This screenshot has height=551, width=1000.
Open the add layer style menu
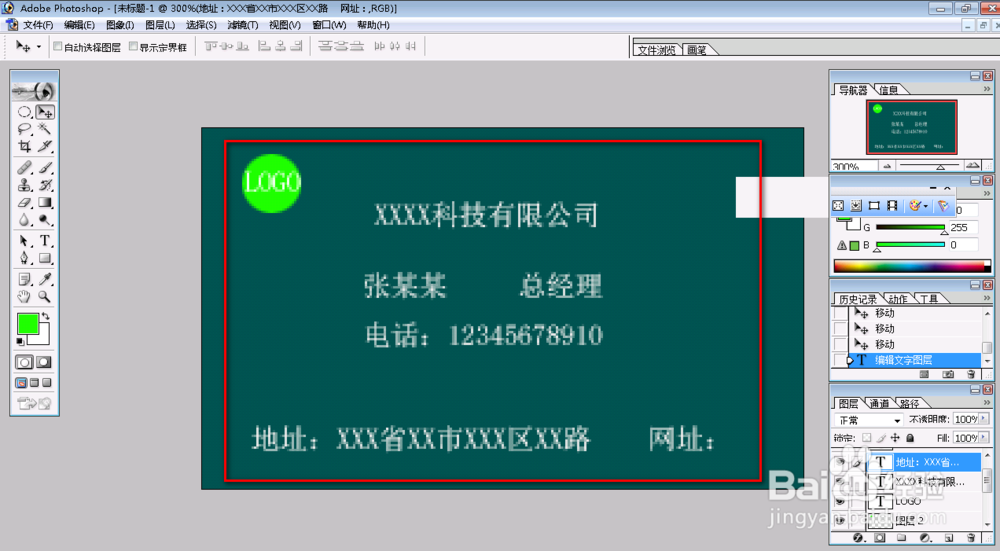[x=858, y=538]
